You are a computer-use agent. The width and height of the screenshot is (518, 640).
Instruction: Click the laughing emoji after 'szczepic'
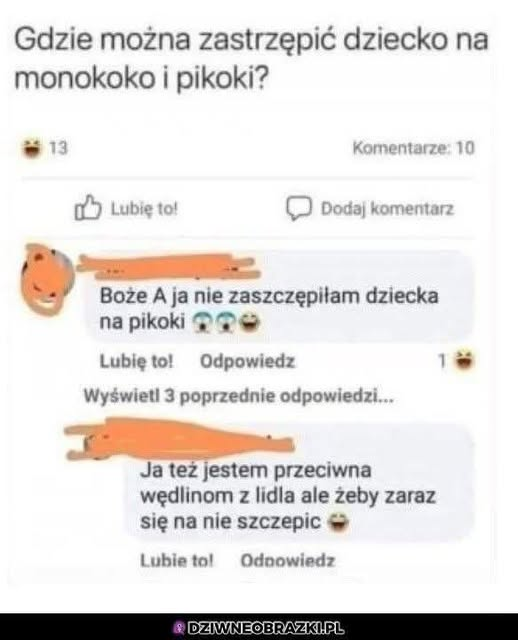point(338,522)
